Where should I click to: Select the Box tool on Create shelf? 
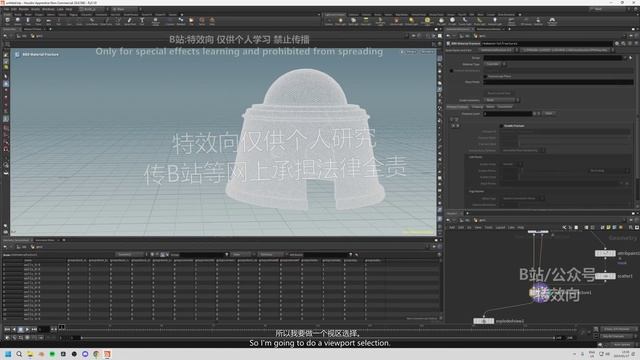pyautogui.click(x=8, y=21)
